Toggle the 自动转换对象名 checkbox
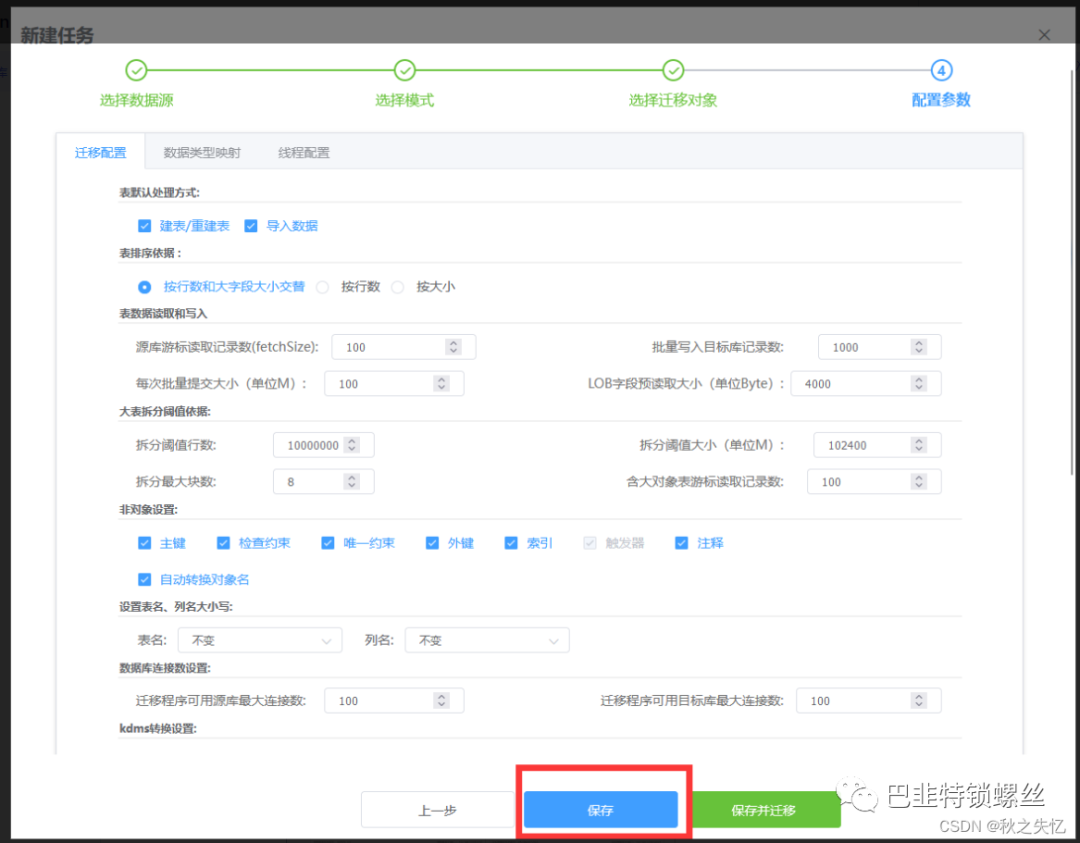Screen dimensions: 1080x843 [144, 579]
